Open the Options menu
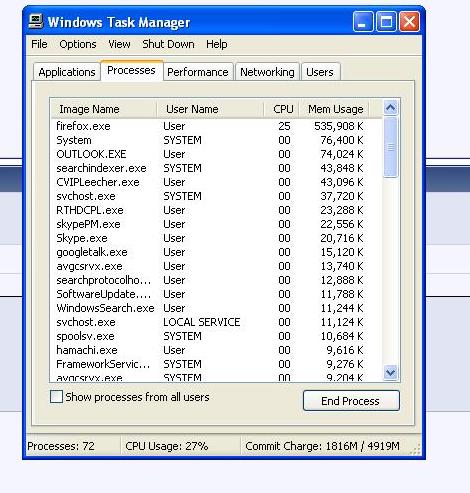The width and height of the screenshot is (470, 493). [x=78, y=44]
